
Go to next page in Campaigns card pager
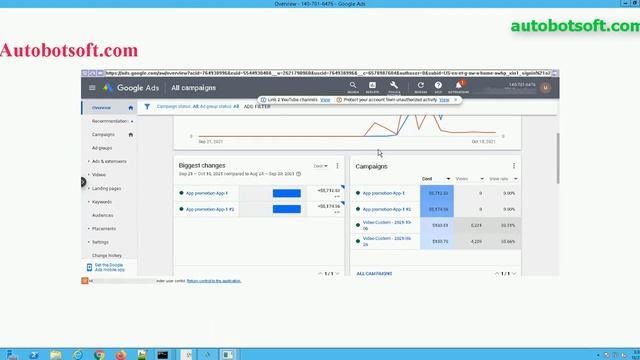pyautogui.click(x=514, y=273)
